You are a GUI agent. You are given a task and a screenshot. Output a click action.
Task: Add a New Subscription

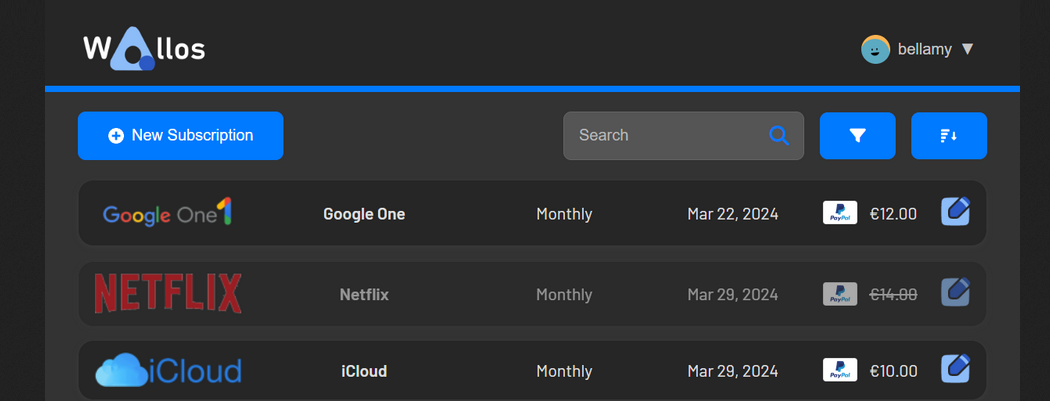pyautogui.click(x=181, y=136)
